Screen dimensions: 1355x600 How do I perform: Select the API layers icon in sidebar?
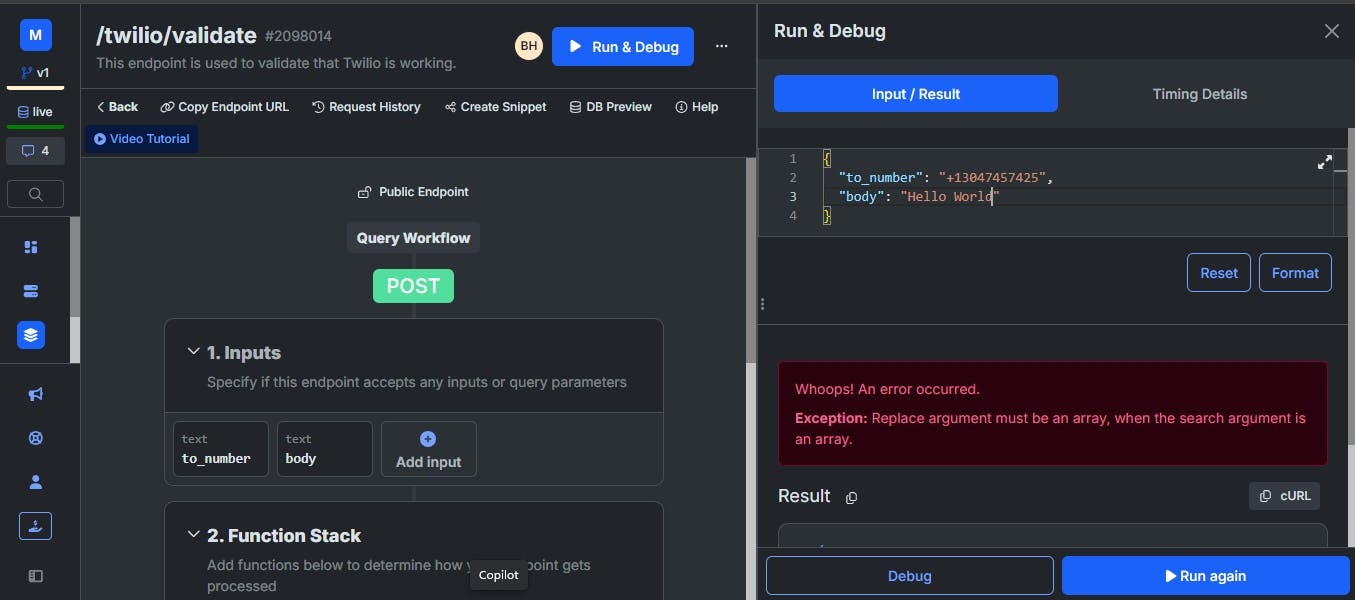(x=31, y=335)
